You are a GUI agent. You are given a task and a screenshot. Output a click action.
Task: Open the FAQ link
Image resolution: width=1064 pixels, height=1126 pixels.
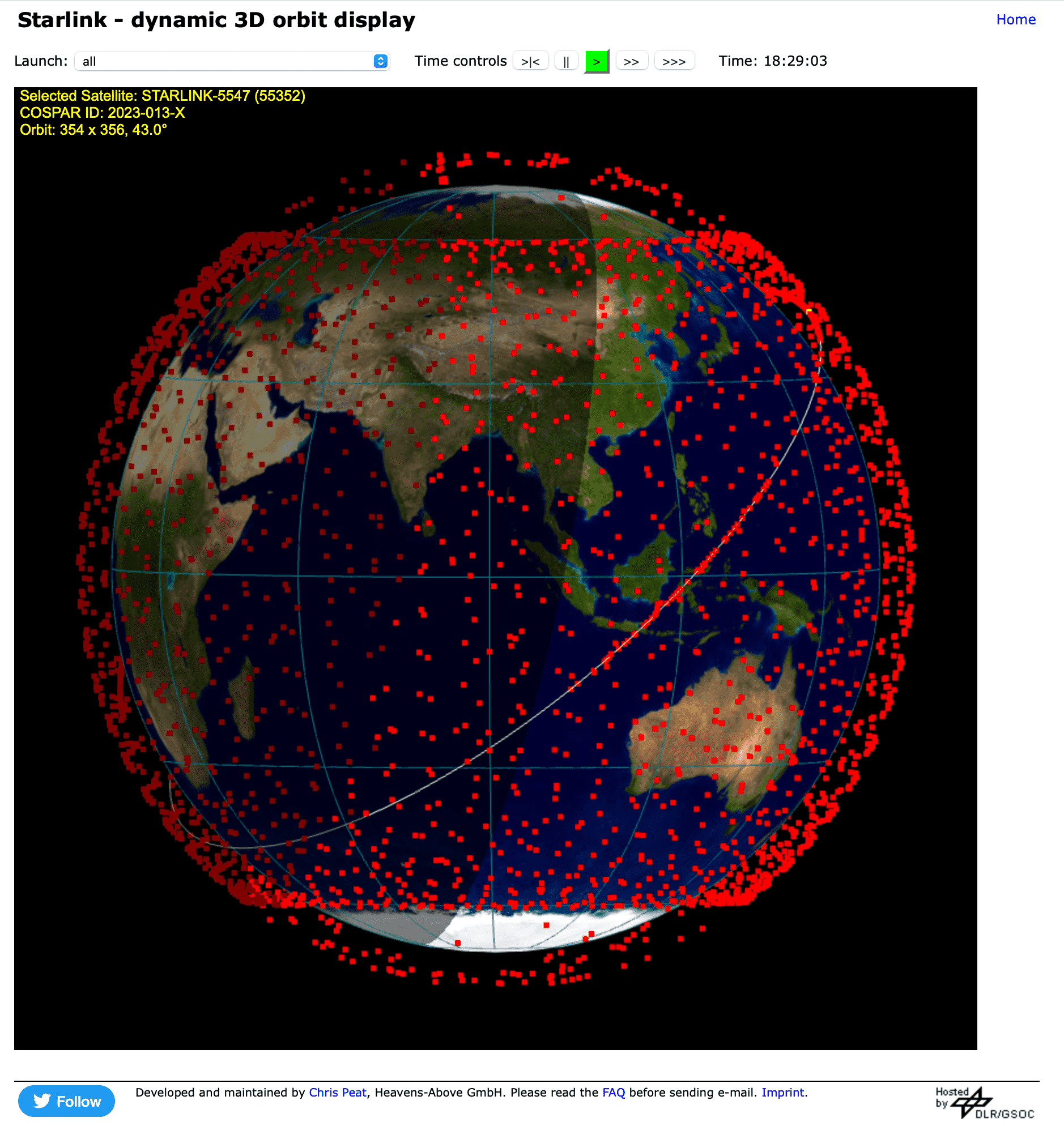pyautogui.click(x=613, y=1093)
